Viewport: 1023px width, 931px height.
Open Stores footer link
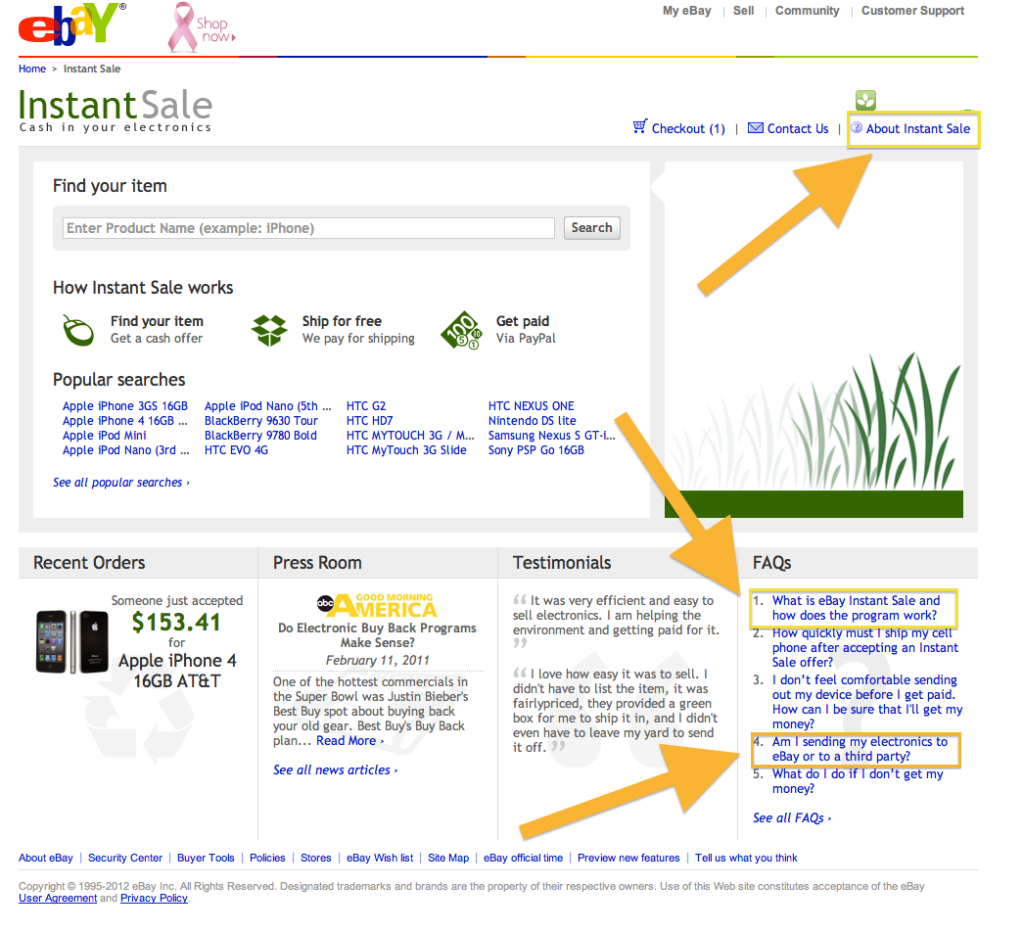click(316, 858)
